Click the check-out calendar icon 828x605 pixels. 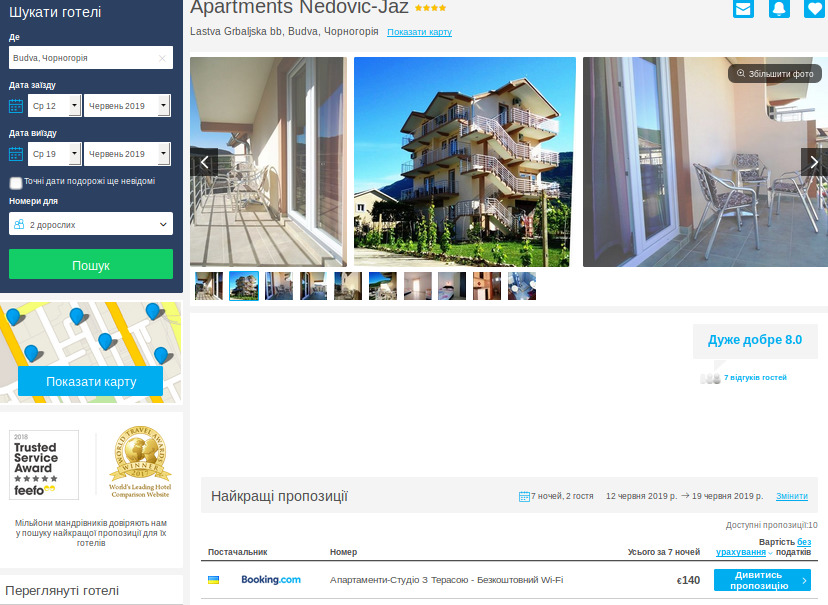click(16, 154)
